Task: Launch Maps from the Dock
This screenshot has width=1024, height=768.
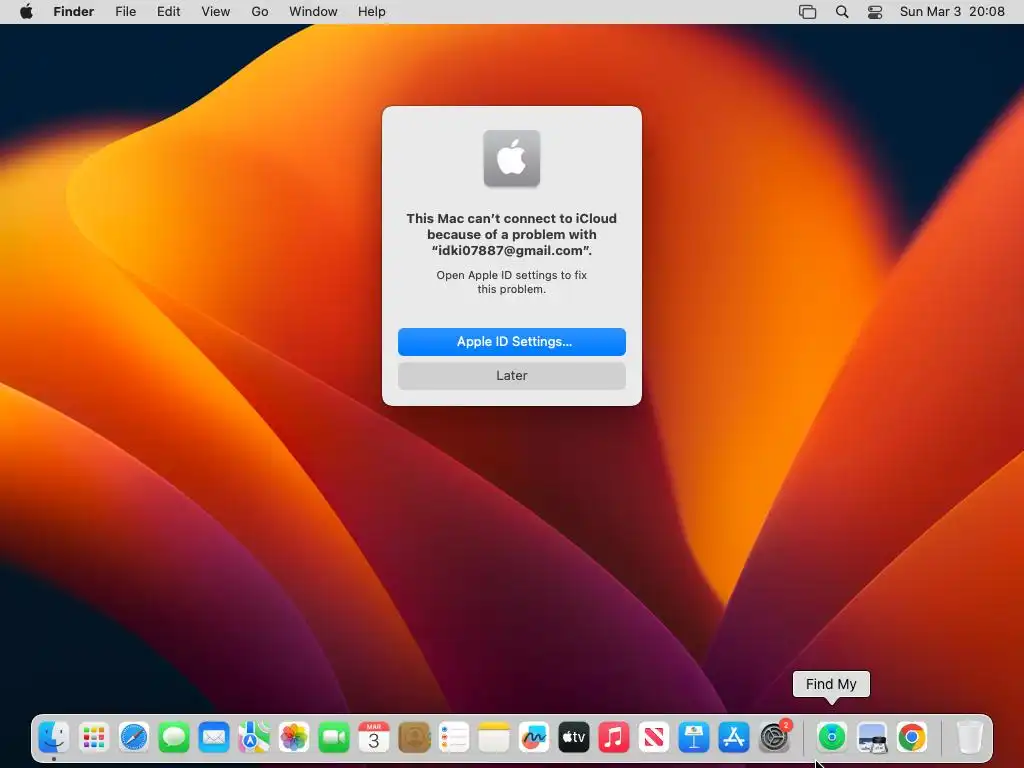Action: coord(254,737)
